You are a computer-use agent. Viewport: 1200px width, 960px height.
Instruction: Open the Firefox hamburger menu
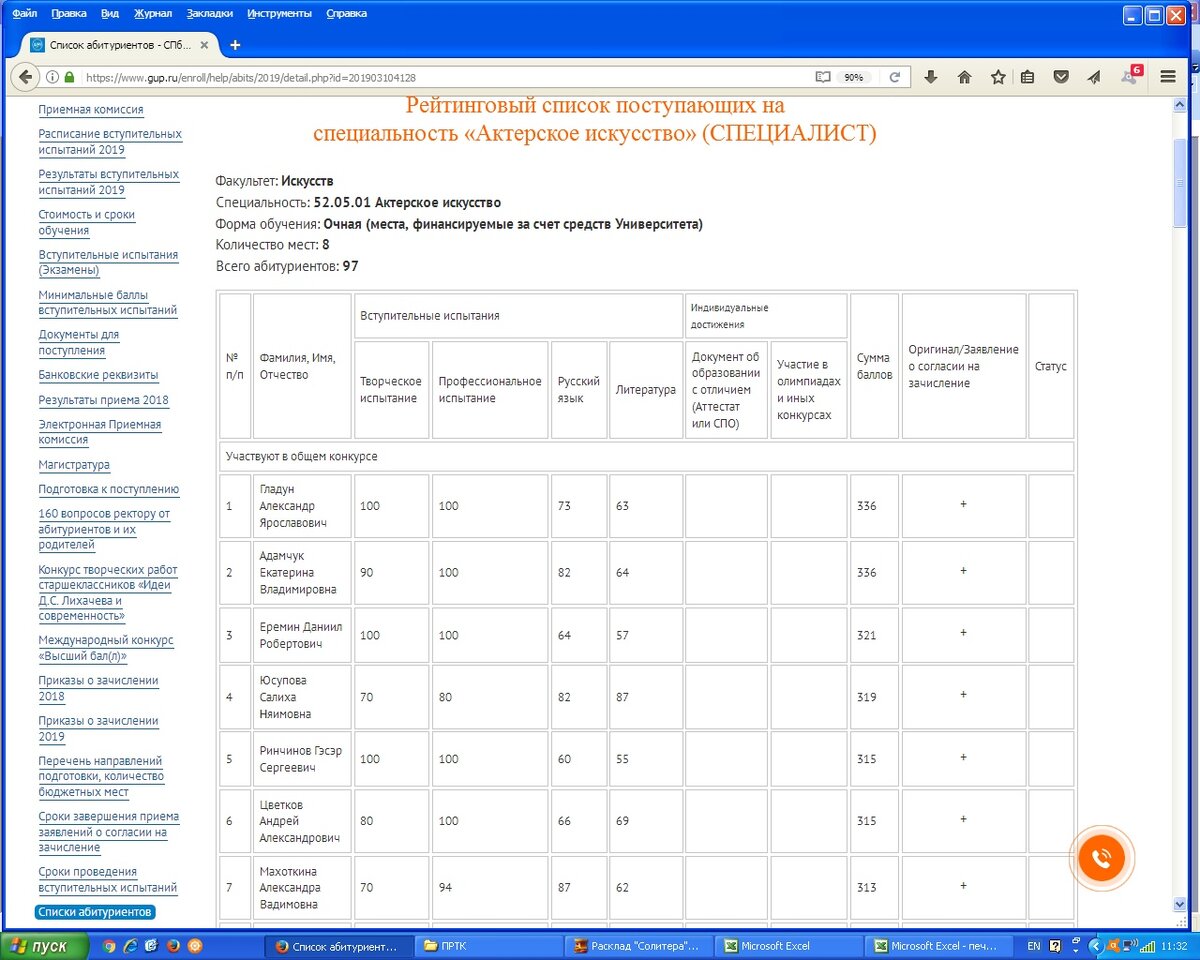pos(1167,77)
